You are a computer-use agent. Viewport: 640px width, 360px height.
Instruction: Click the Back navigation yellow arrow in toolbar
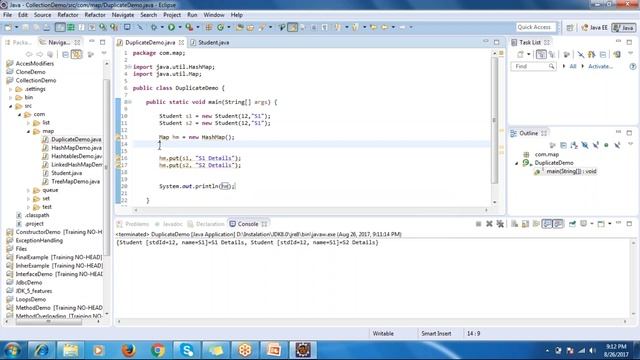coord(384,27)
